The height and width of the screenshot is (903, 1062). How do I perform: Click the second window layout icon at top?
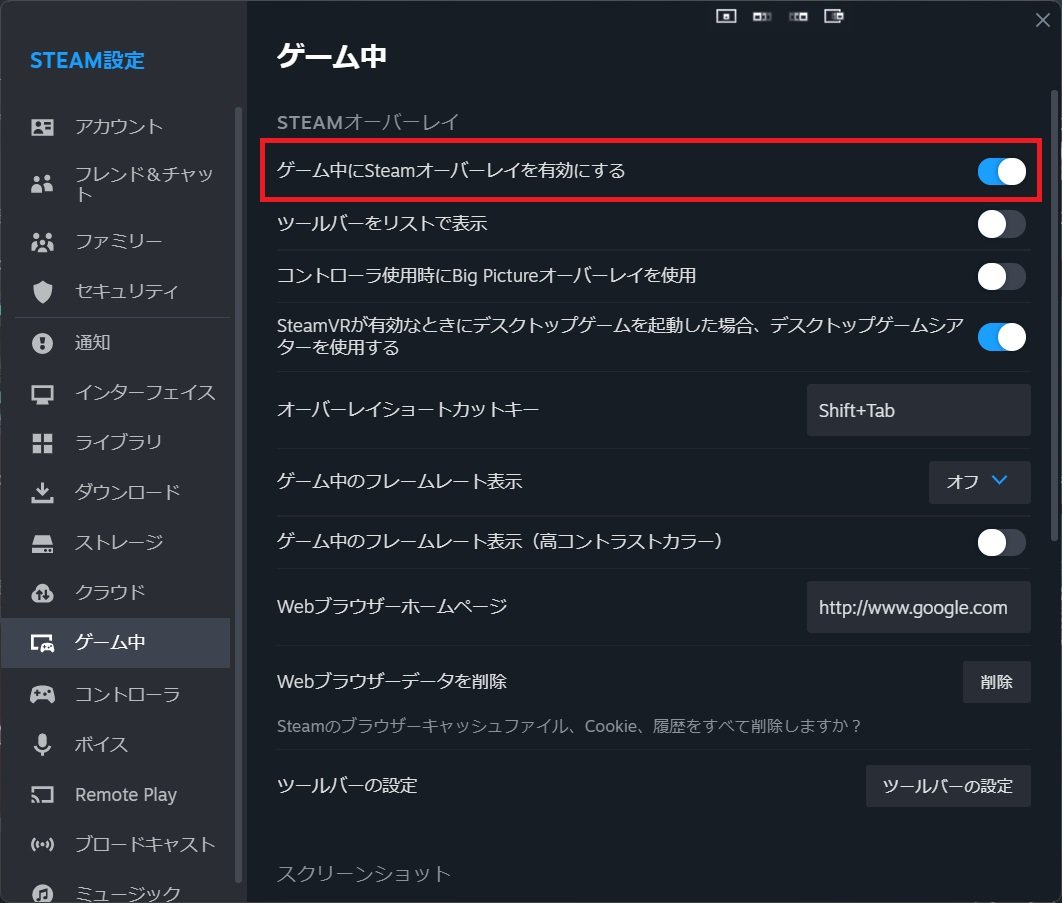(x=762, y=16)
